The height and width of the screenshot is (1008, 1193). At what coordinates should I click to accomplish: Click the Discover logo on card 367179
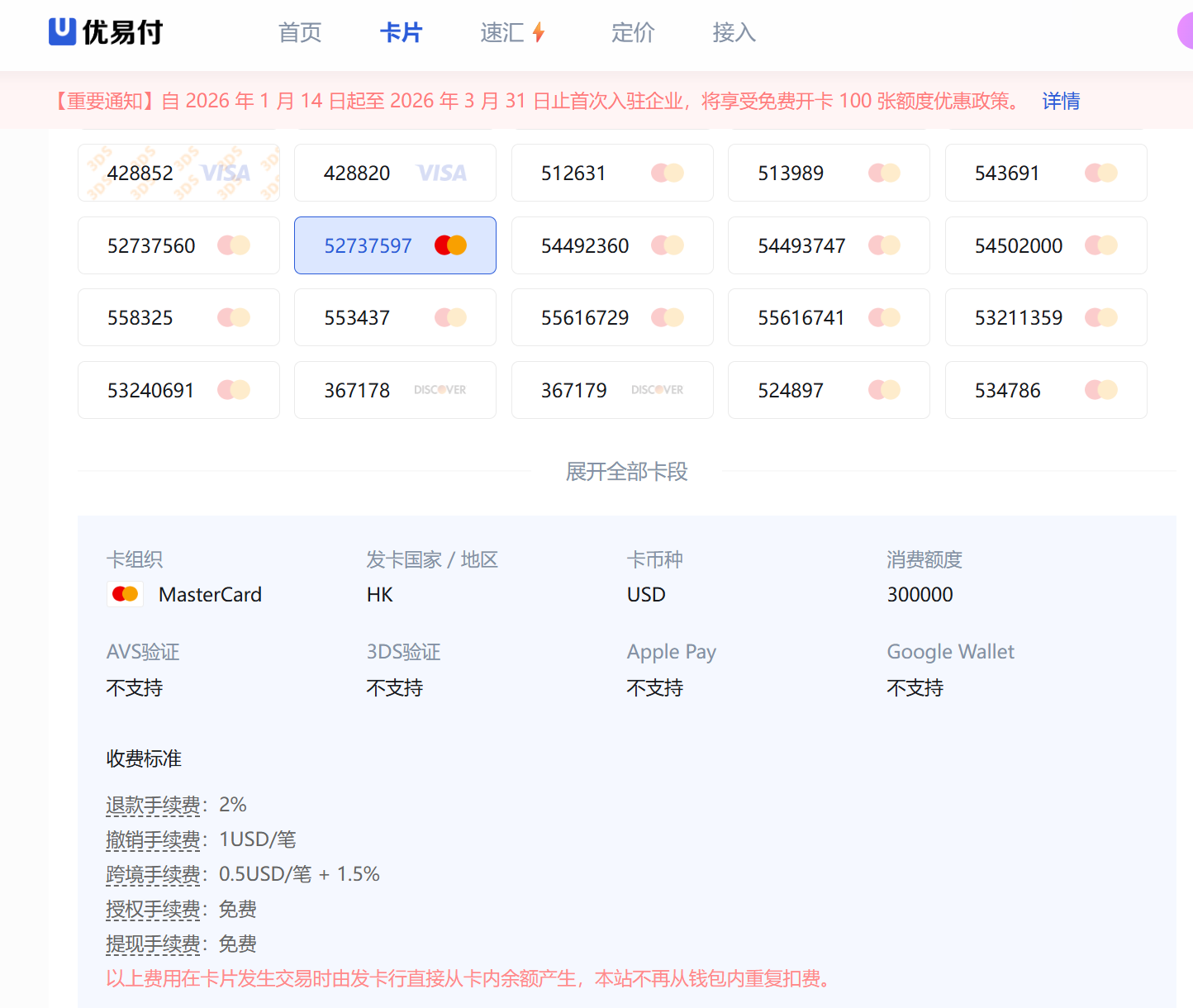(x=657, y=390)
